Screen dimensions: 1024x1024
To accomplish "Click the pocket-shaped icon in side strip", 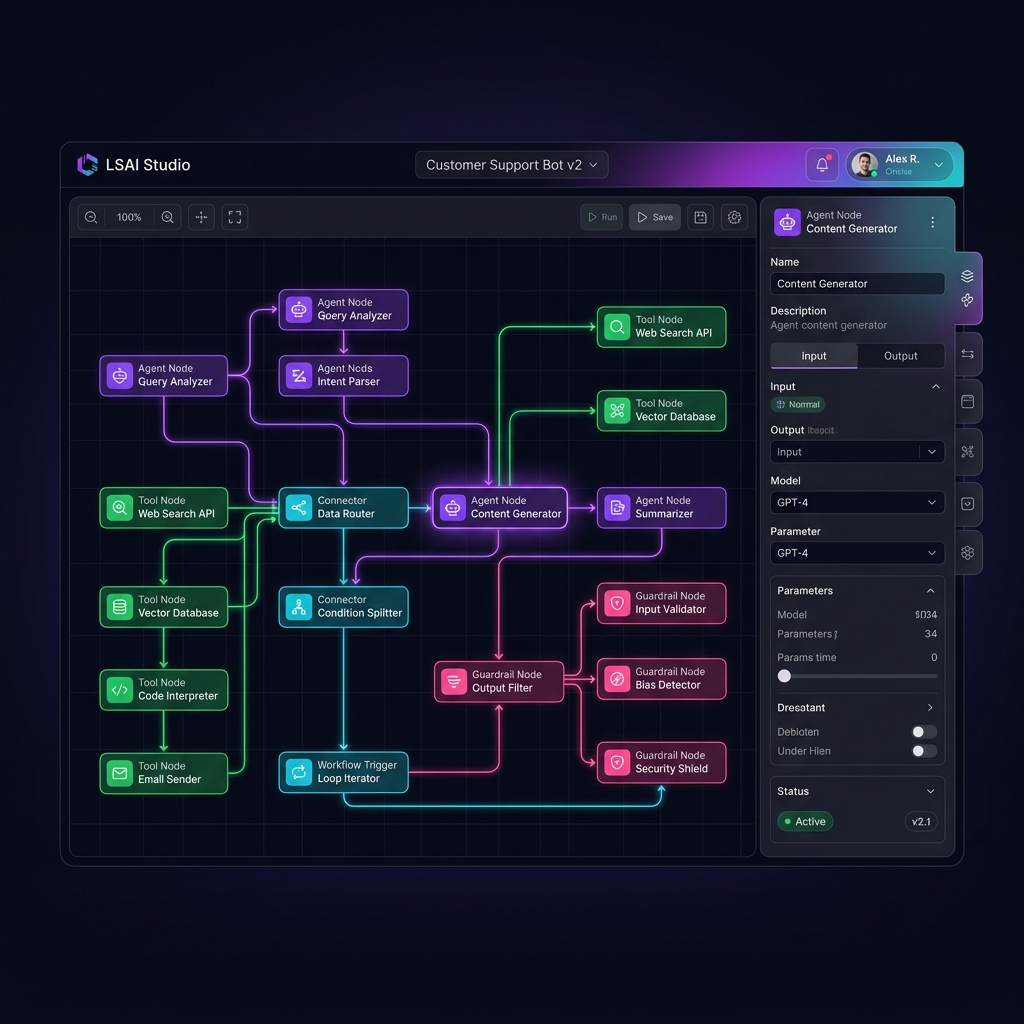I will (x=967, y=504).
